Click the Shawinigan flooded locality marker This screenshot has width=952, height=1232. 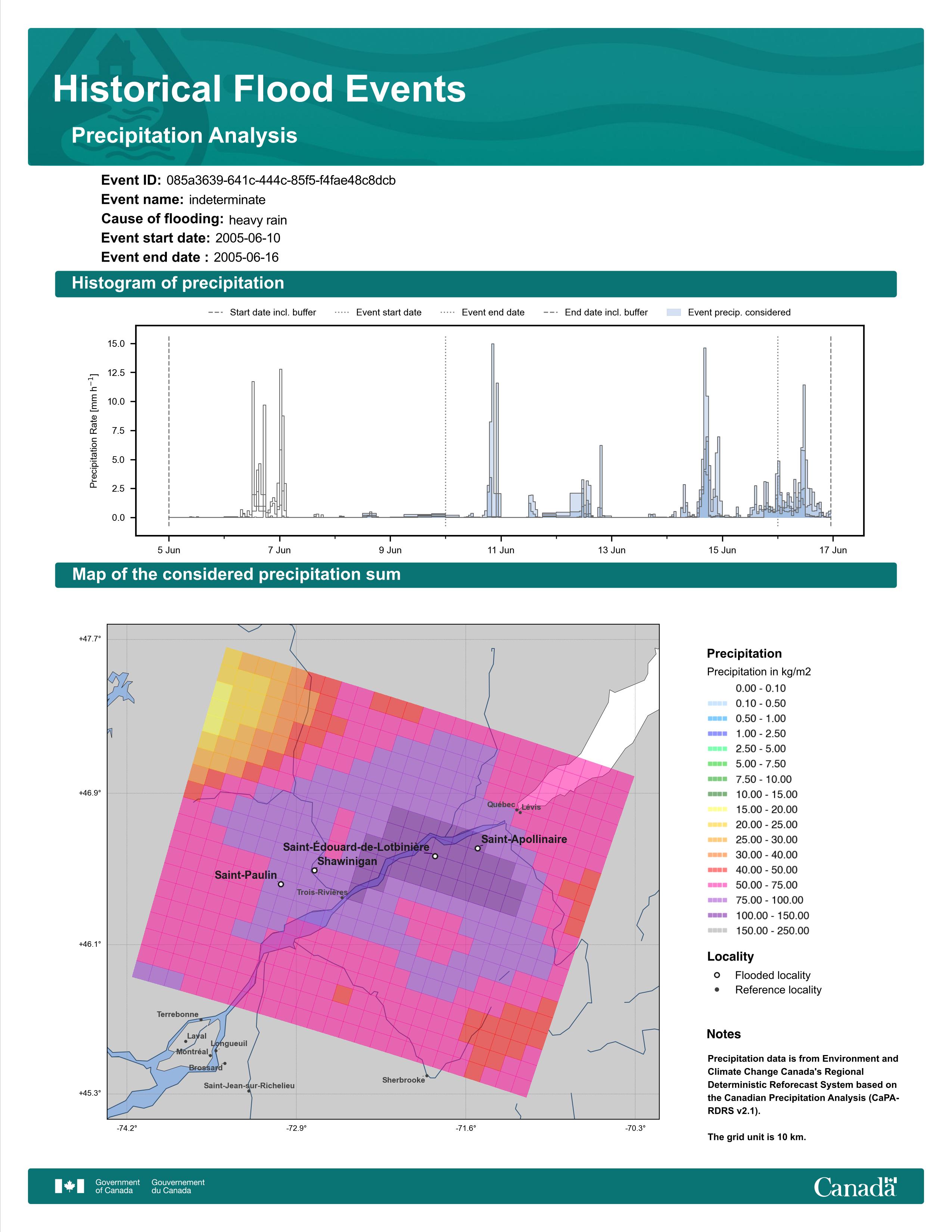pyautogui.click(x=315, y=870)
